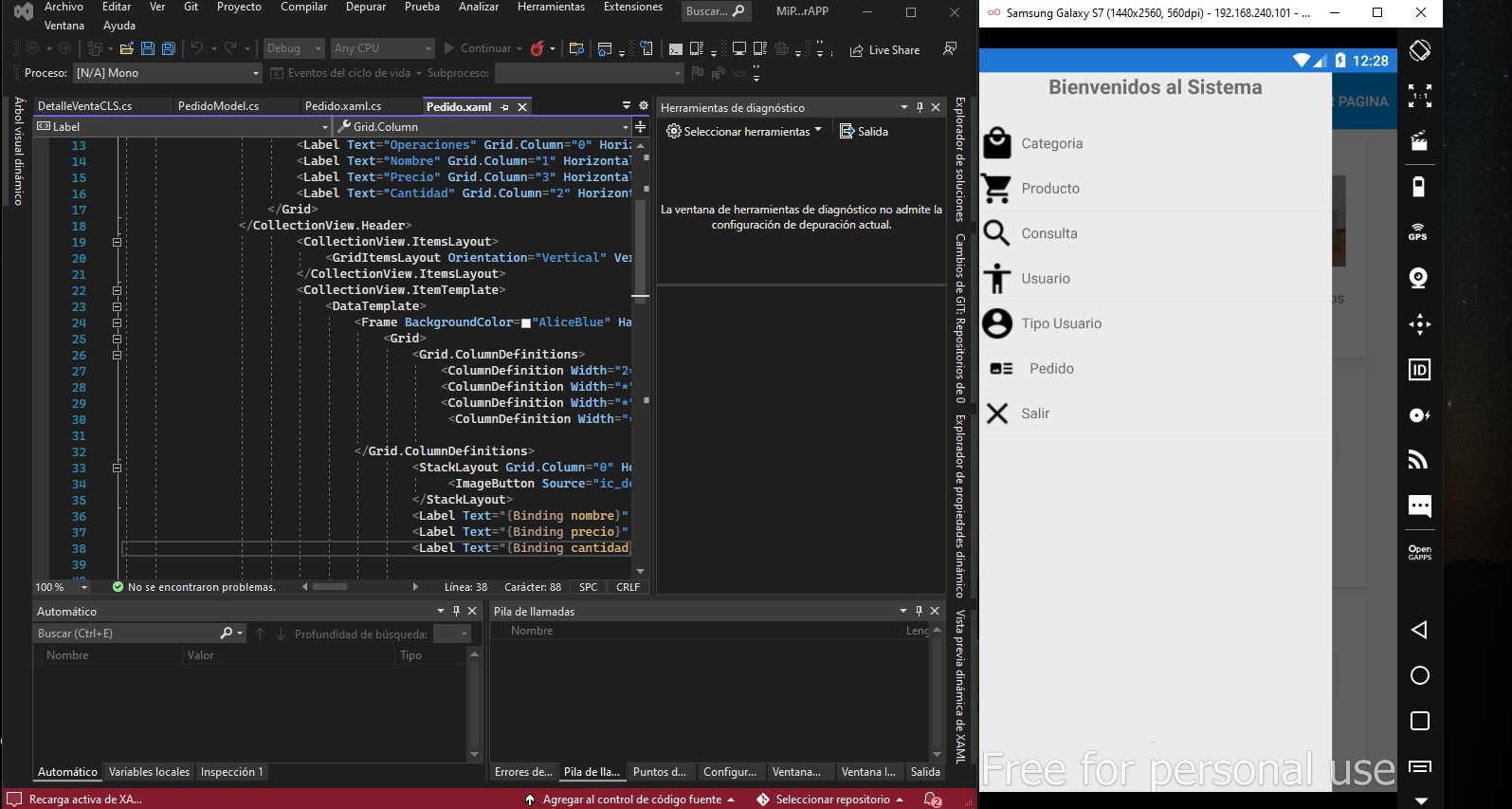
Task: Rotate the emulator screen using the rotate icon
Action: pos(1419,50)
